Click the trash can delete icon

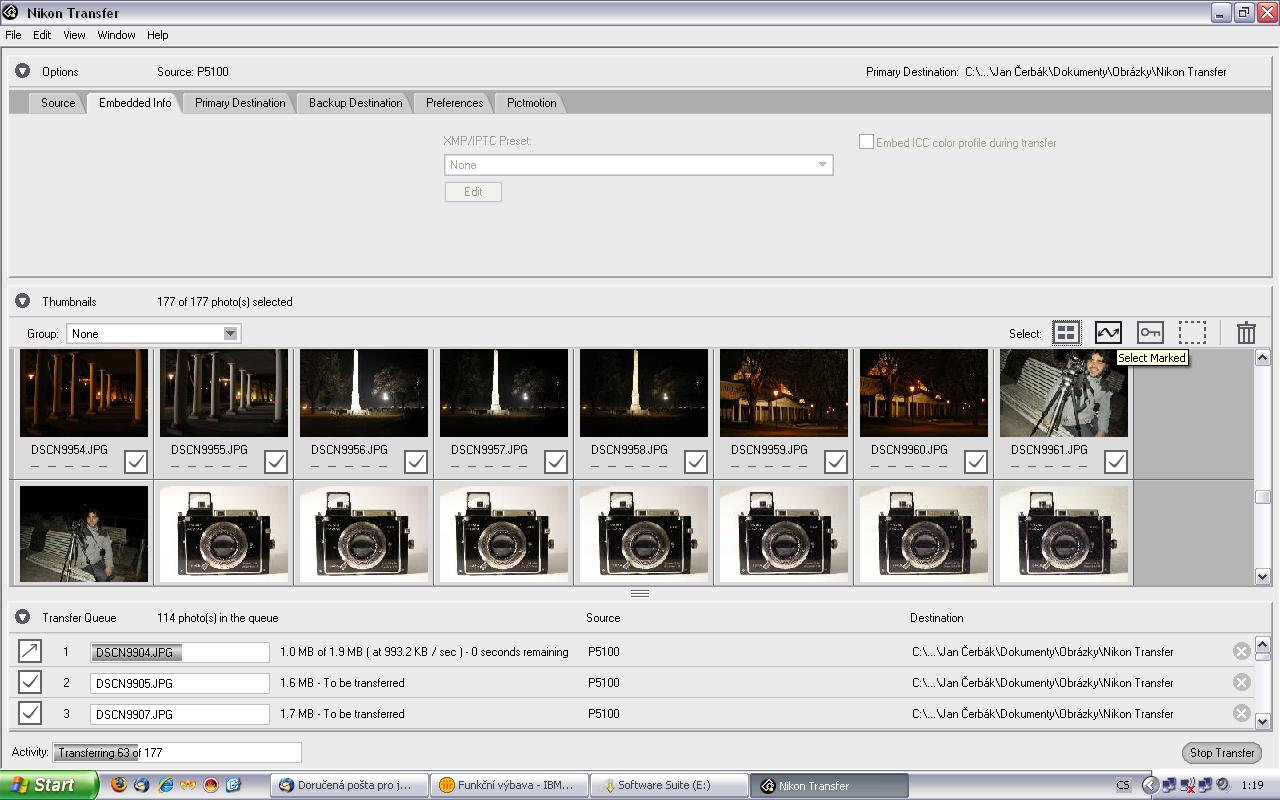(x=1246, y=333)
